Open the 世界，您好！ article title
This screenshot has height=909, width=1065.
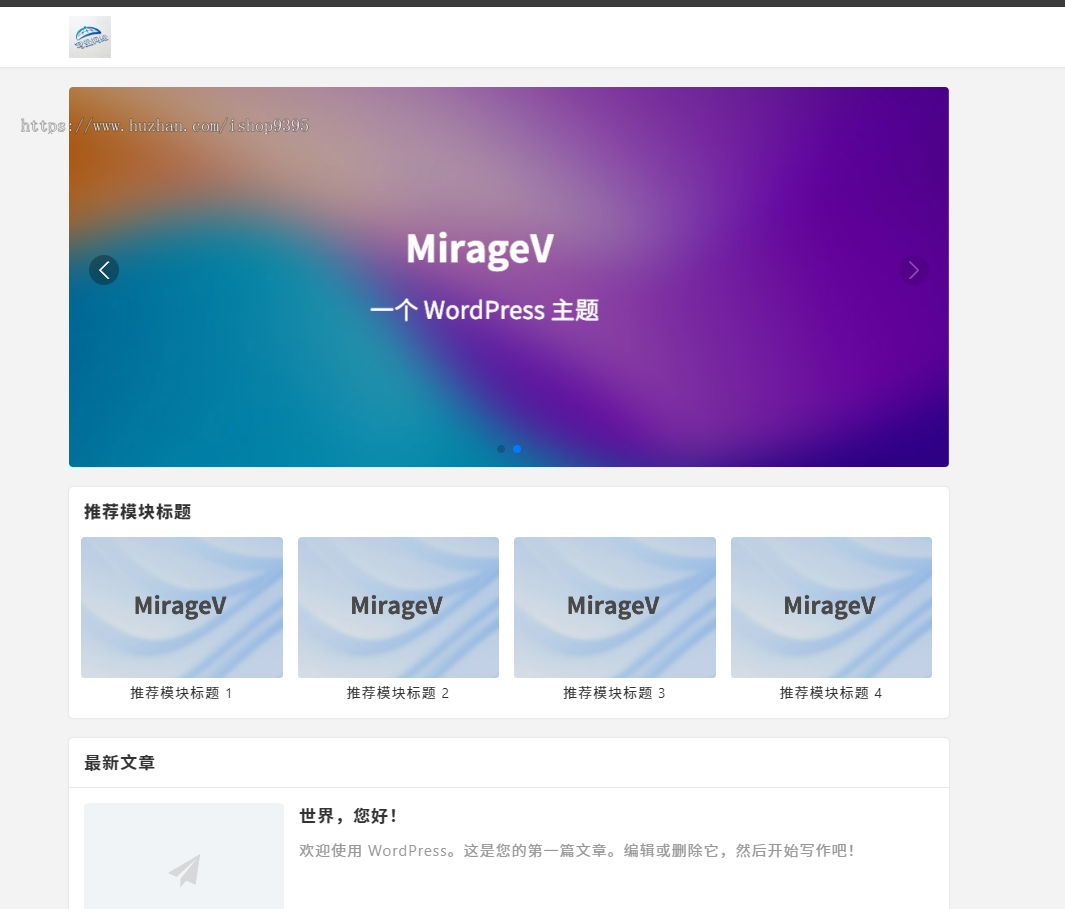pos(348,816)
